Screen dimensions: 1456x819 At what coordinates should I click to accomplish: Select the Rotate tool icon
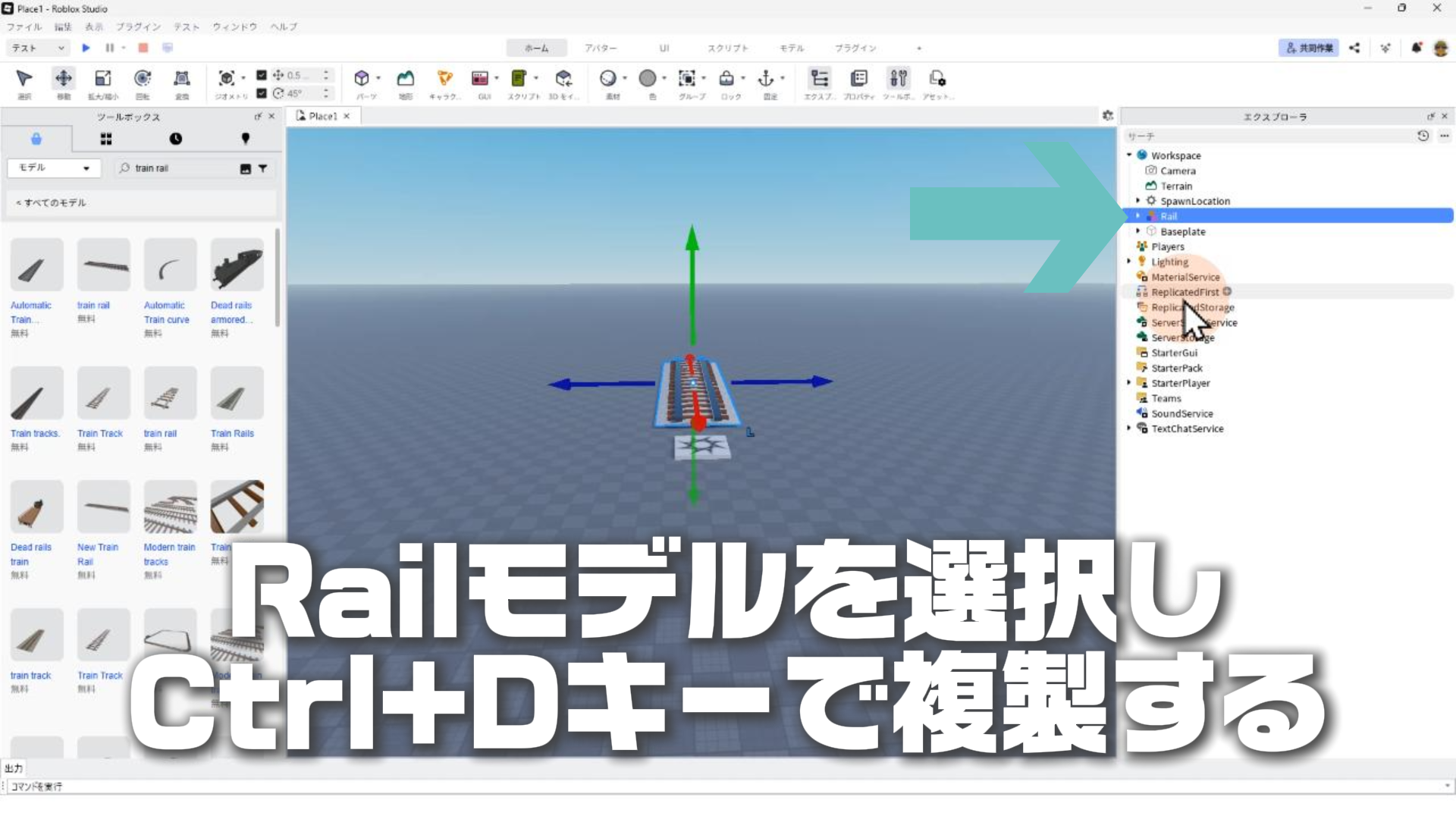coord(142,79)
